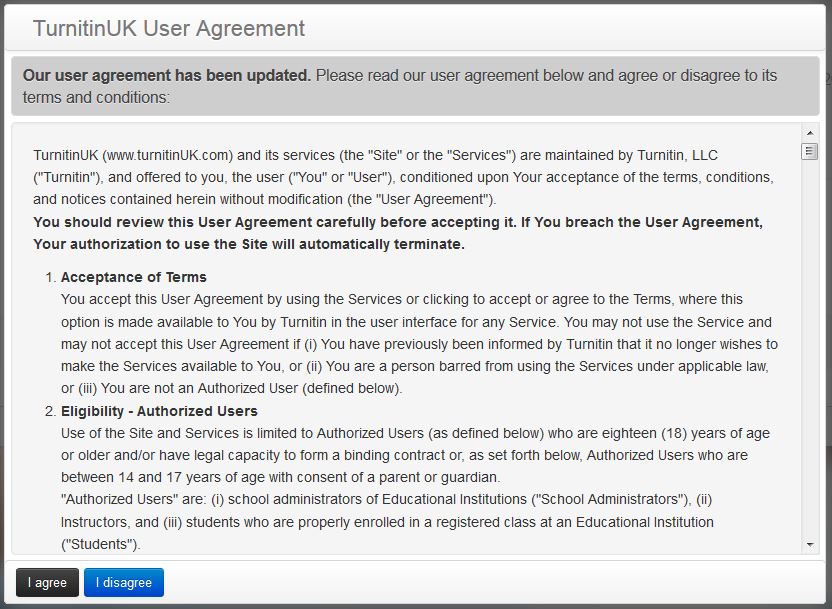Click the Acceptance of Terms heading
Image resolution: width=832 pixels, height=609 pixels.
tap(134, 277)
